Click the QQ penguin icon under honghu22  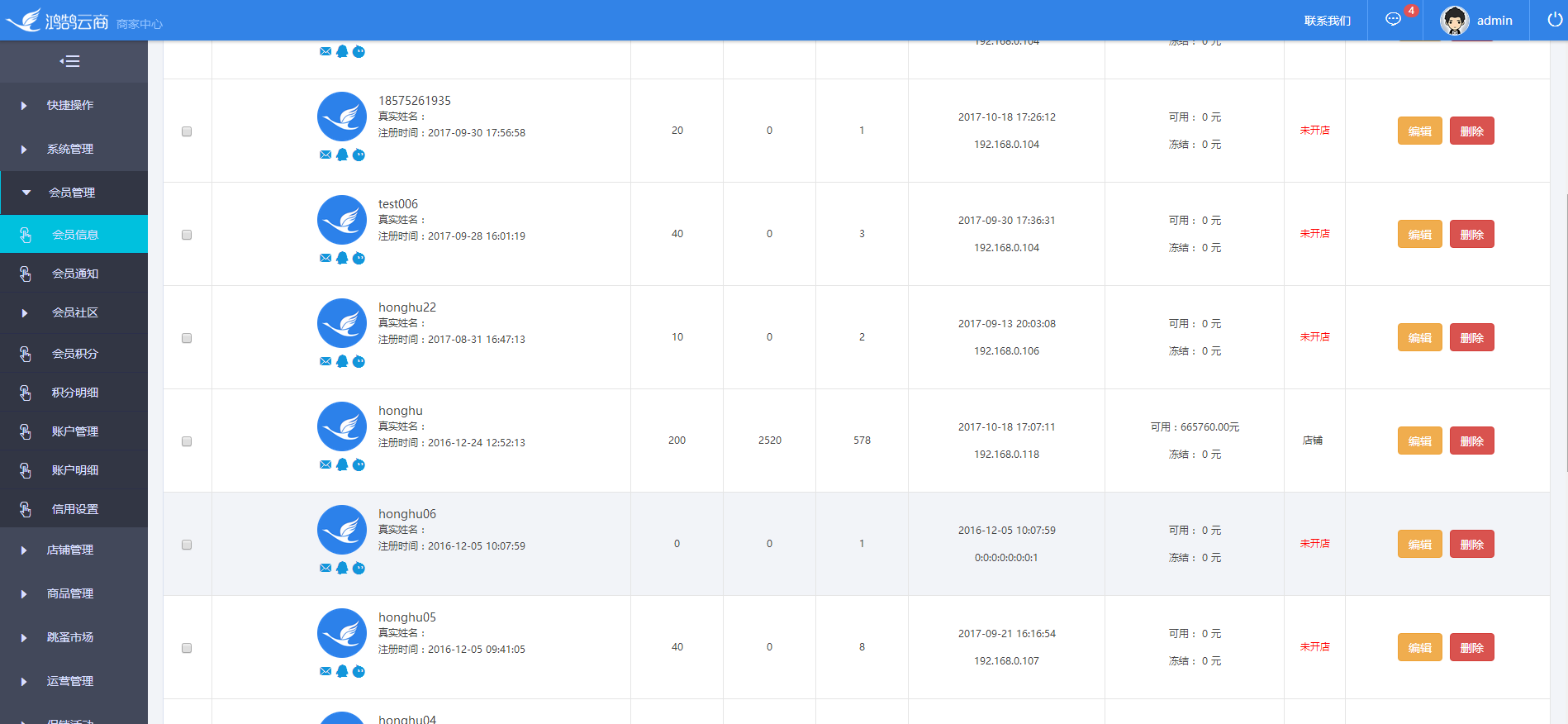pos(342,361)
